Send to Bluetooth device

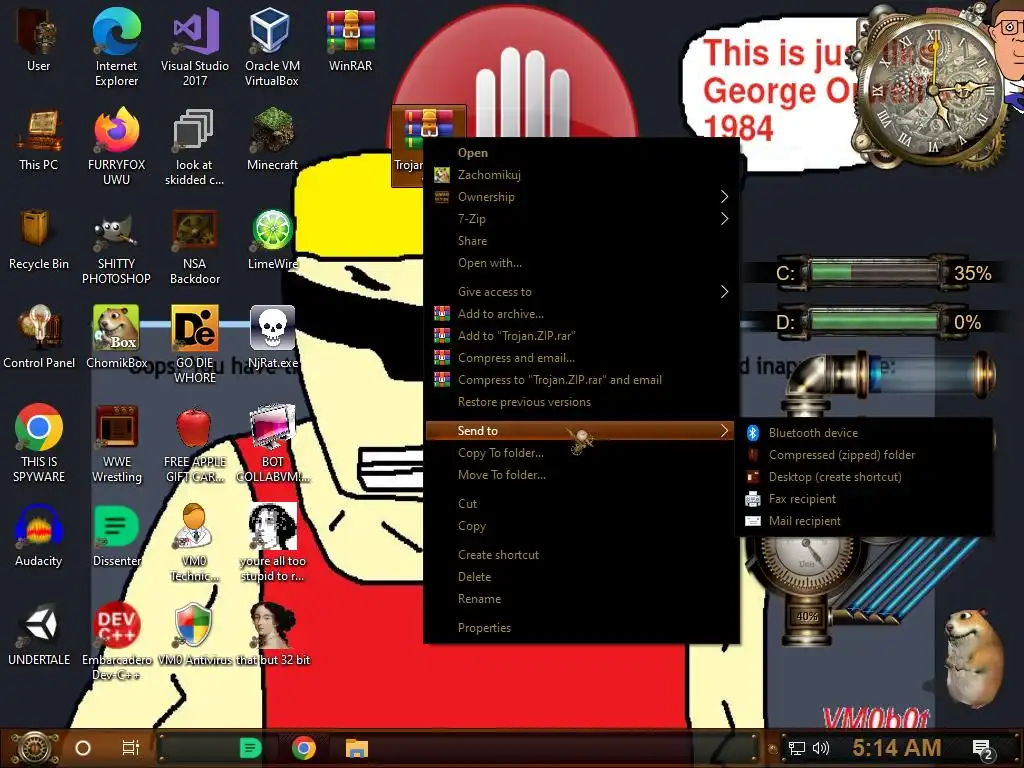(865, 433)
